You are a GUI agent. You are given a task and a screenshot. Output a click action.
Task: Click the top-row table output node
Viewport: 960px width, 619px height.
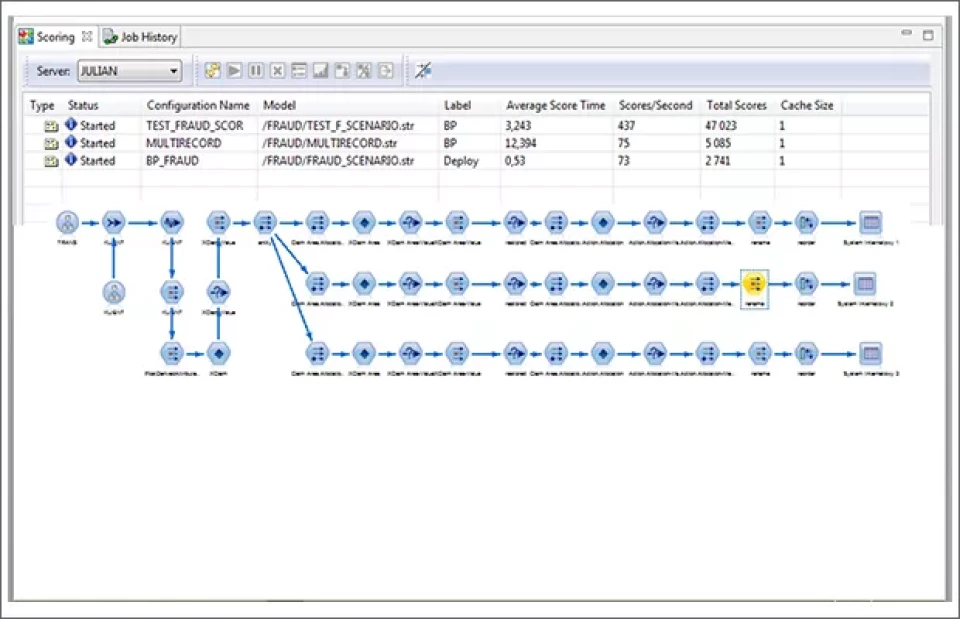click(870, 222)
